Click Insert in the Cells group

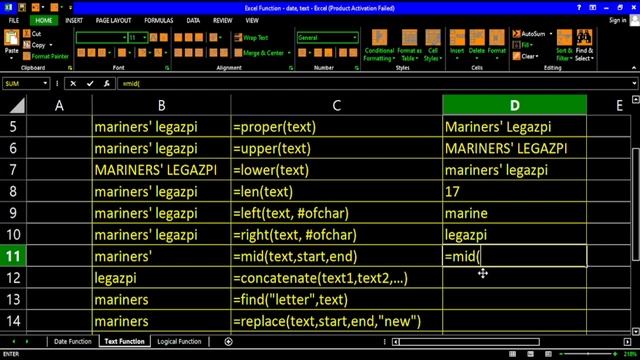pyautogui.click(x=457, y=45)
